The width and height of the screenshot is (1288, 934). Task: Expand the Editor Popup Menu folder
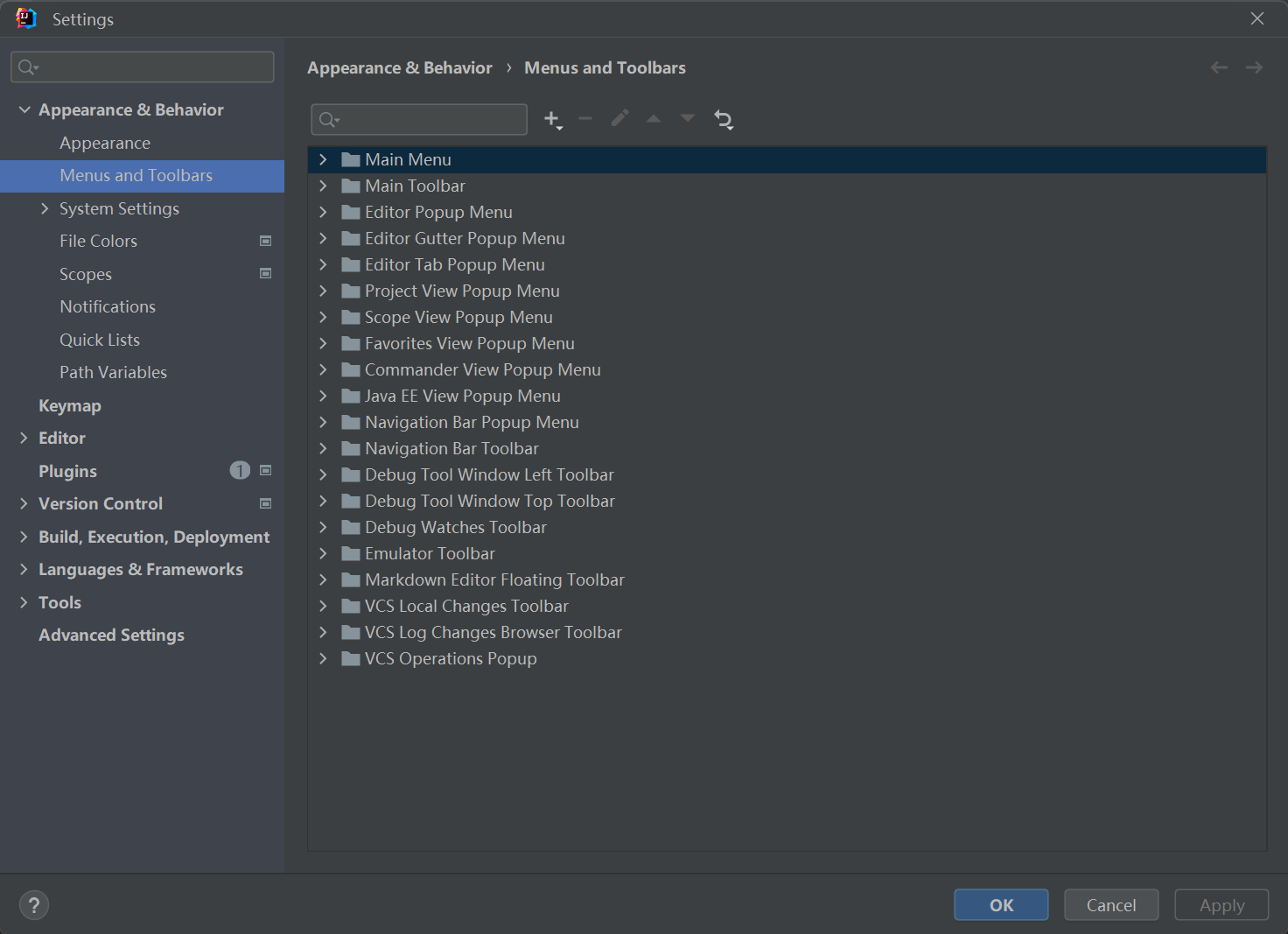pos(323,212)
